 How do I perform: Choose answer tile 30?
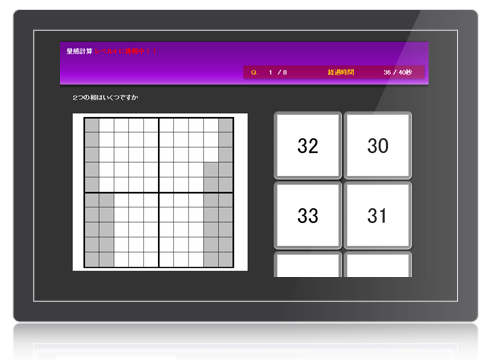(378, 146)
